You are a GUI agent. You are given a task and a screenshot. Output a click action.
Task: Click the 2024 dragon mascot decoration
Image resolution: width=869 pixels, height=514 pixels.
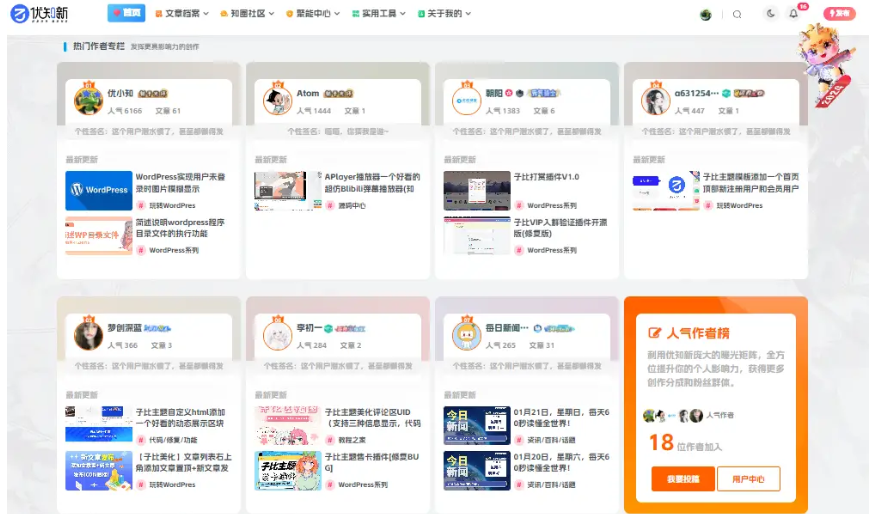click(824, 65)
